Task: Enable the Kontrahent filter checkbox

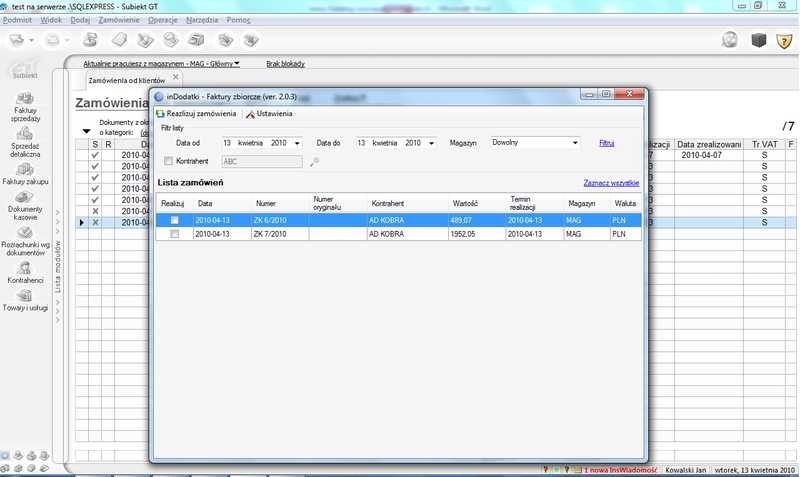Action: (x=168, y=161)
